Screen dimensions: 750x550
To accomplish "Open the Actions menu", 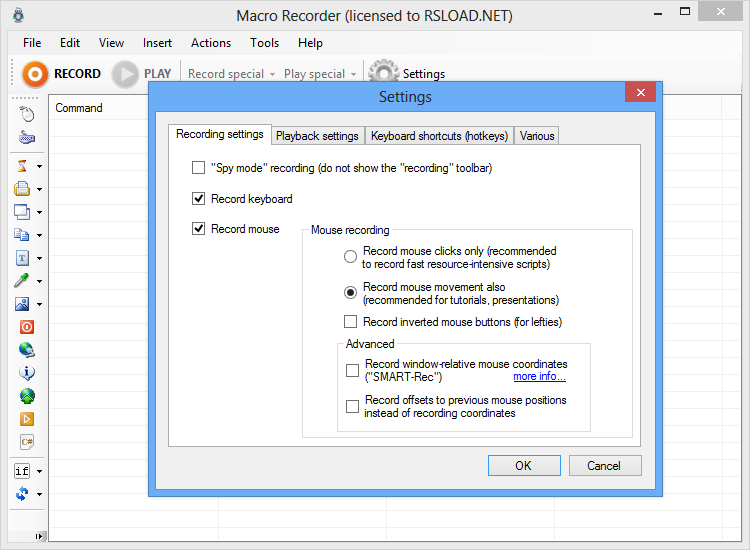I will pos(211,43).
